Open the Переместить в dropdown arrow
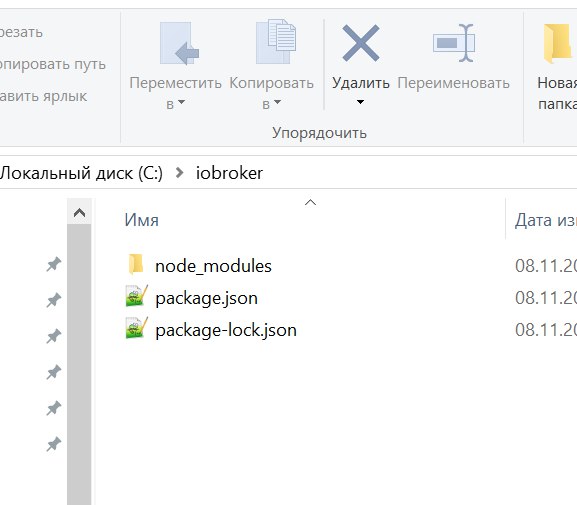Screen dimensions: 577x505 tap(181, 102)
